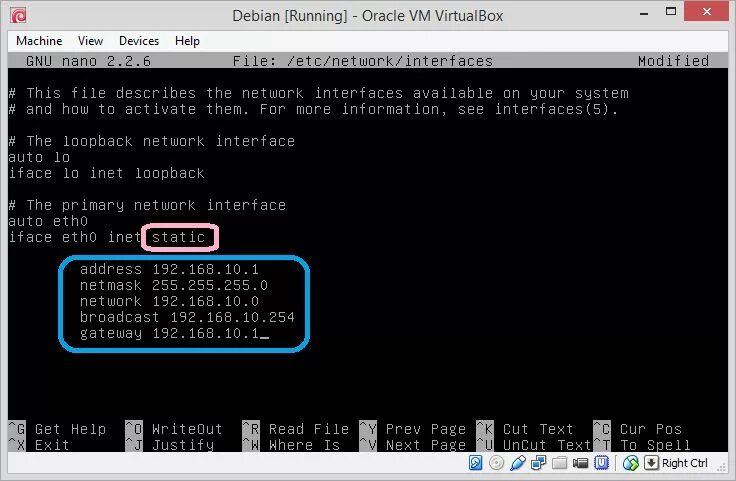
Task: Click the hard disk activity indicator icon
Action: (x=475, y=463)
